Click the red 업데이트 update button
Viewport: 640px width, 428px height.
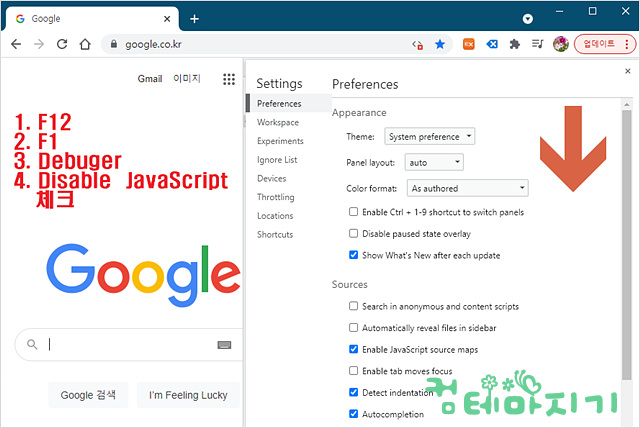pos(605,44)
